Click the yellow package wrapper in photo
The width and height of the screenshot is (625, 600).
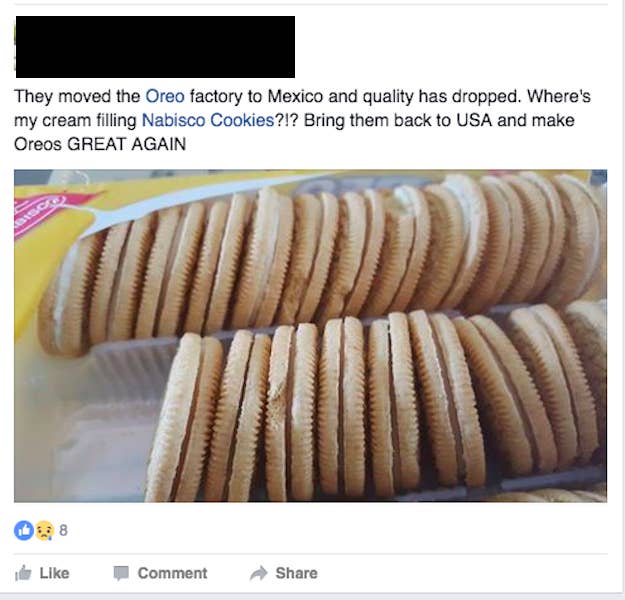[x=52, y=239]
